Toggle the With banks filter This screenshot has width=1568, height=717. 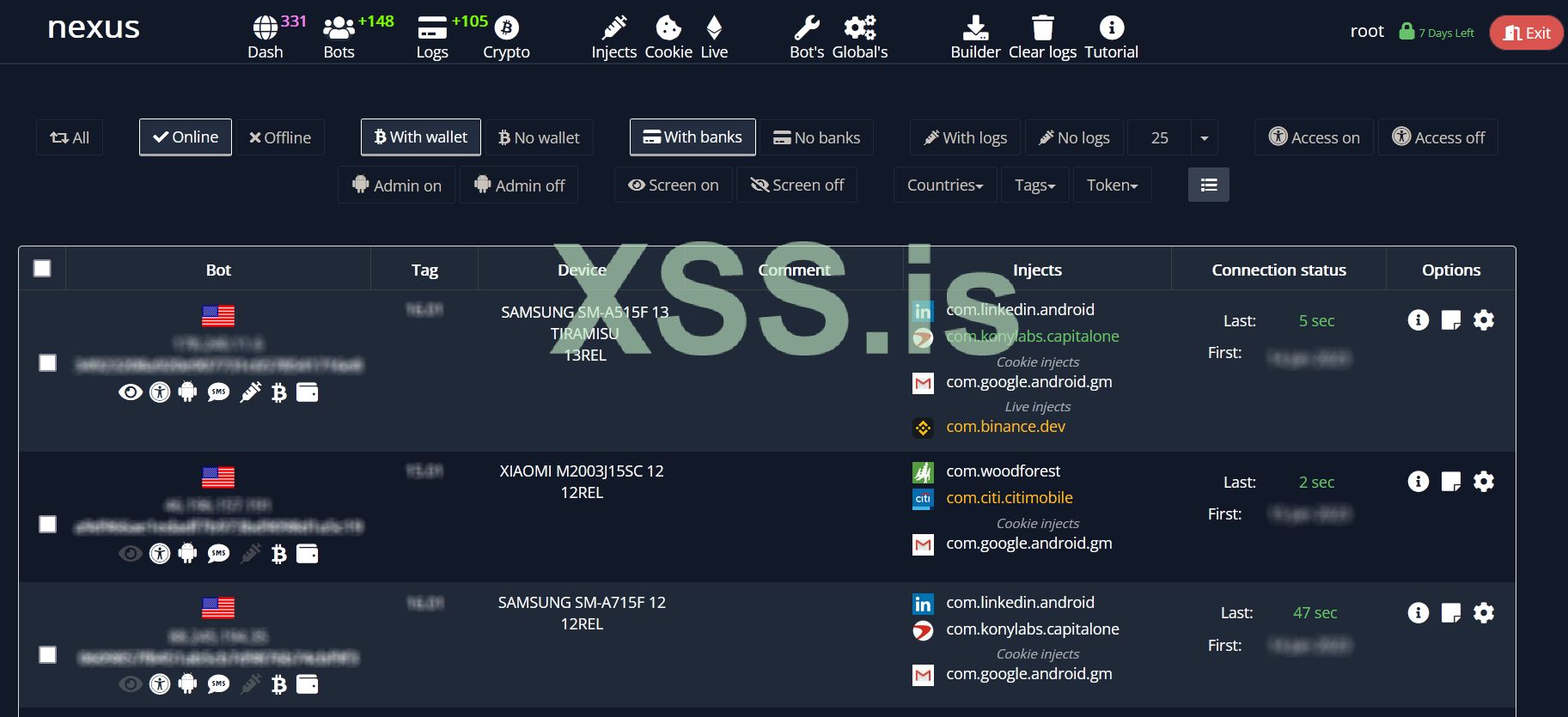692,137
